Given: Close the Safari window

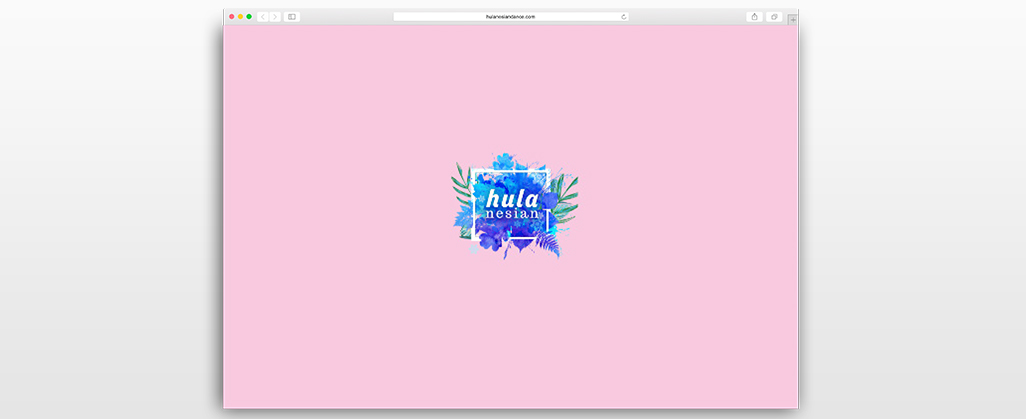Looking at the screenshot, I should pos(232,17).
